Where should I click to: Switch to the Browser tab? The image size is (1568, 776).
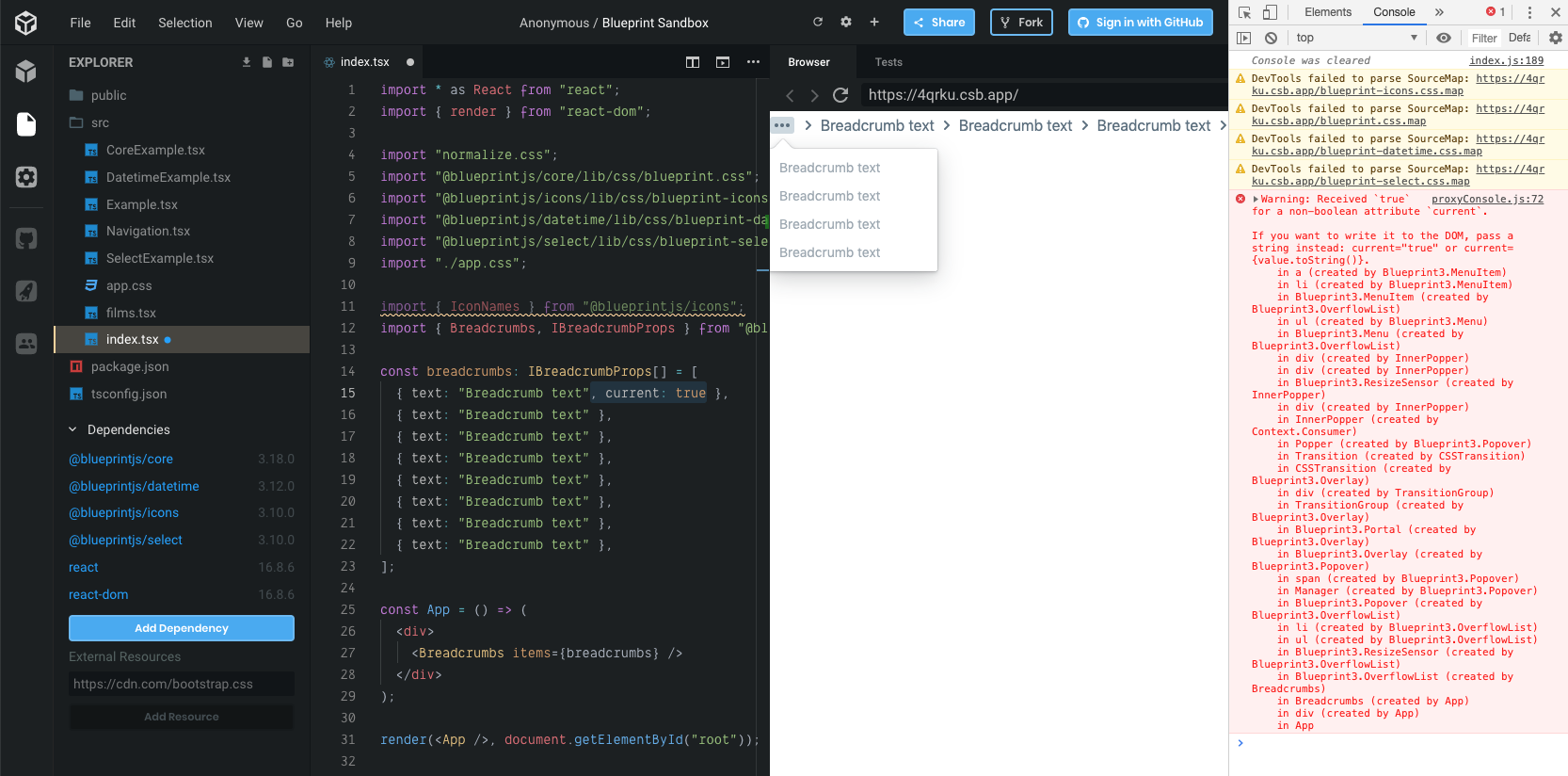(x=809, y=62)
